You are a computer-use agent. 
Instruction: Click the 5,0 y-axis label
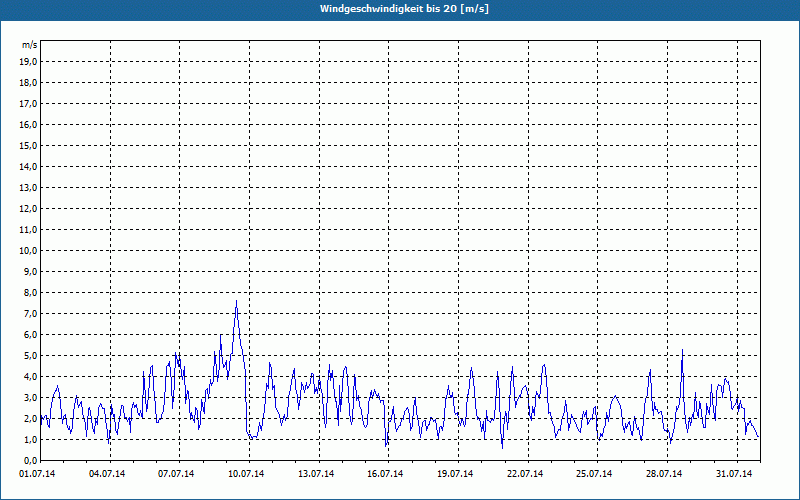[x=30, y=356]
